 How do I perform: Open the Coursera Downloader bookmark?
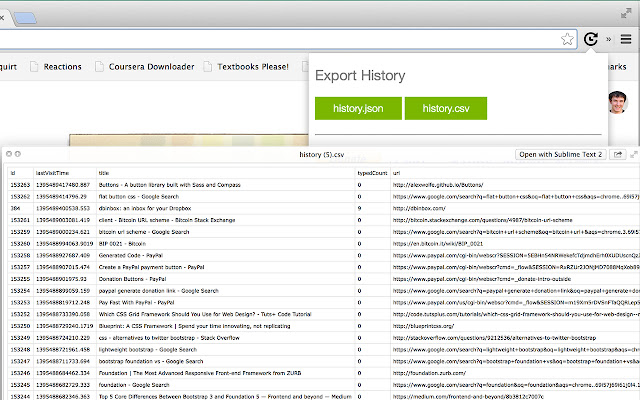145,67
